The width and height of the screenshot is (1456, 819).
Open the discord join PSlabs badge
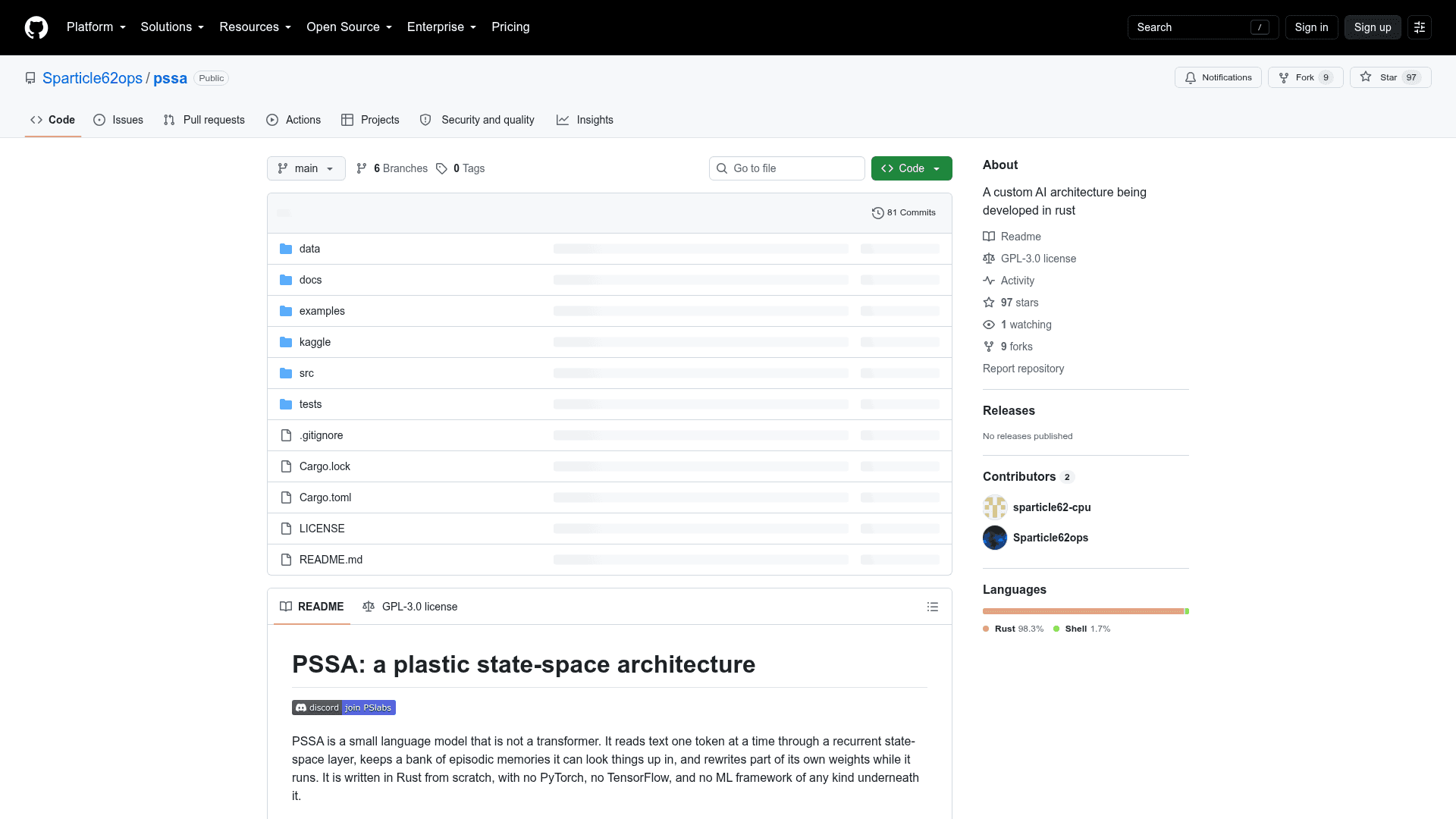(344, 708)
